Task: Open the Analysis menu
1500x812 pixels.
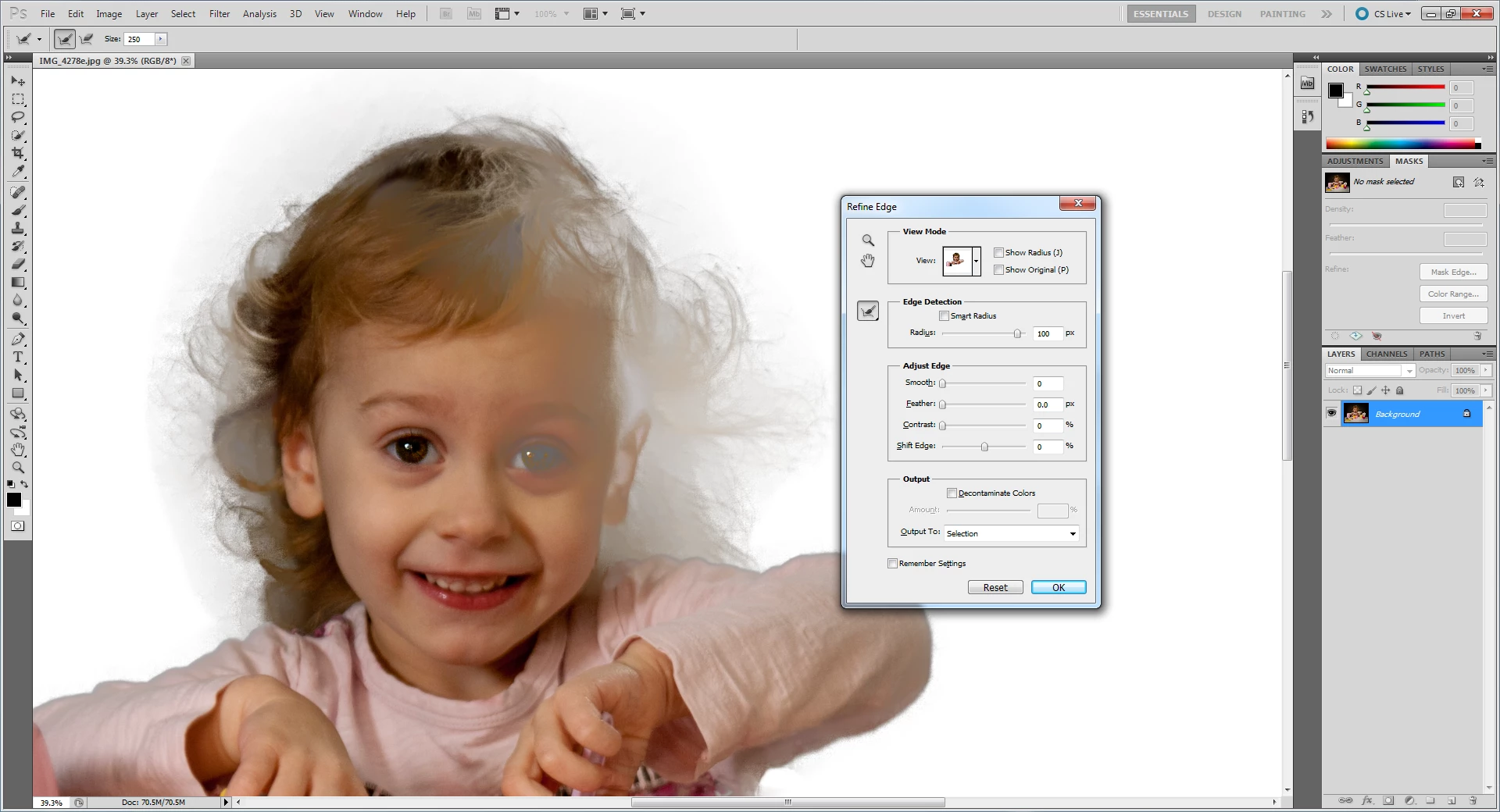Action: click(259, 14)
